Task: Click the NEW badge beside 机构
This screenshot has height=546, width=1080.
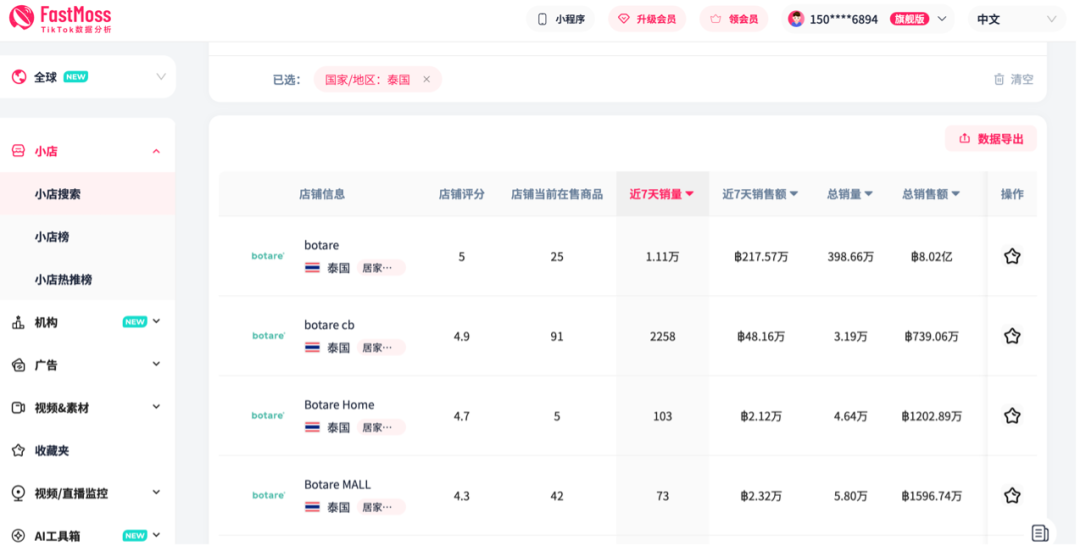Action: click(134, 322)
